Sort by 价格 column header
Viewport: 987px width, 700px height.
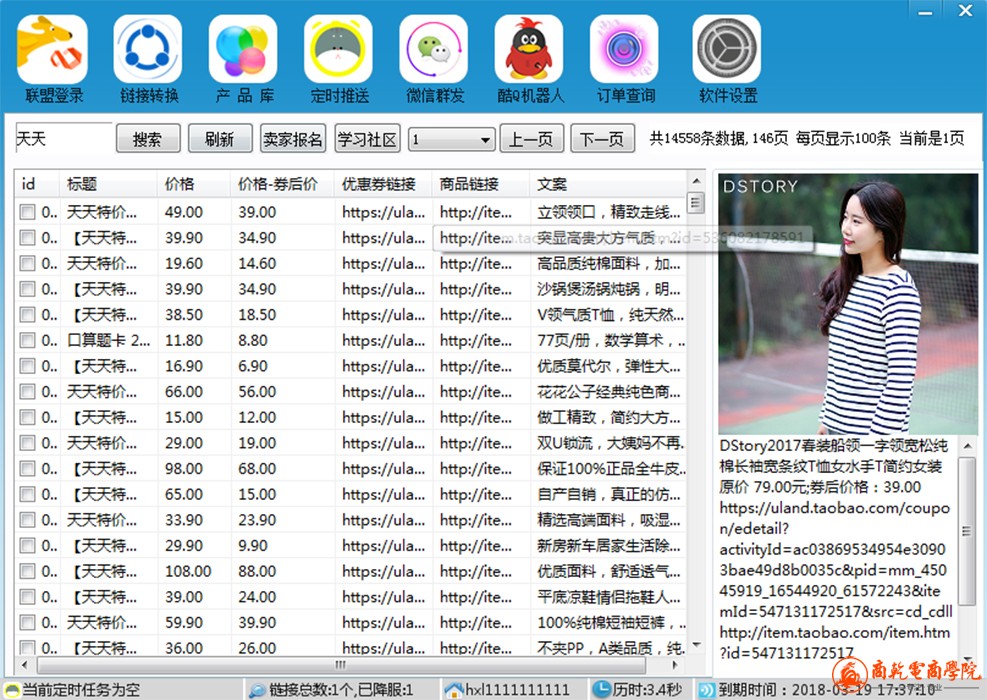click(180, 184)
